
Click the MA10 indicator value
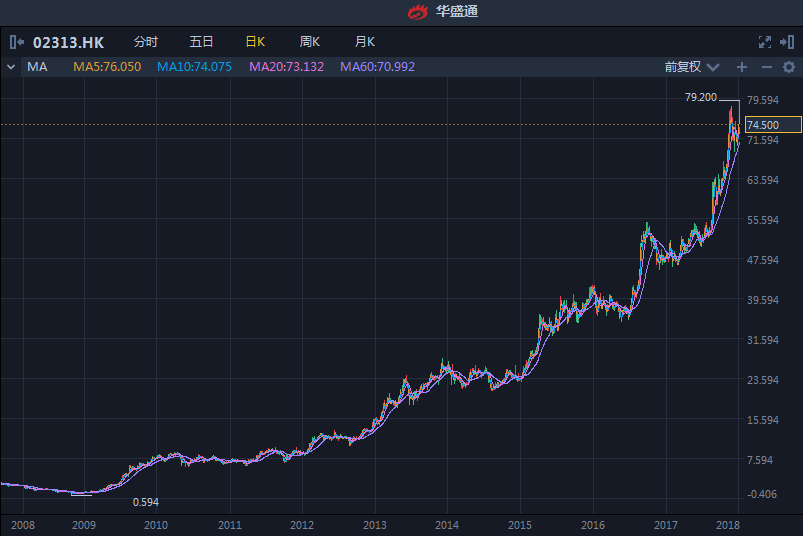pos(194,67)
